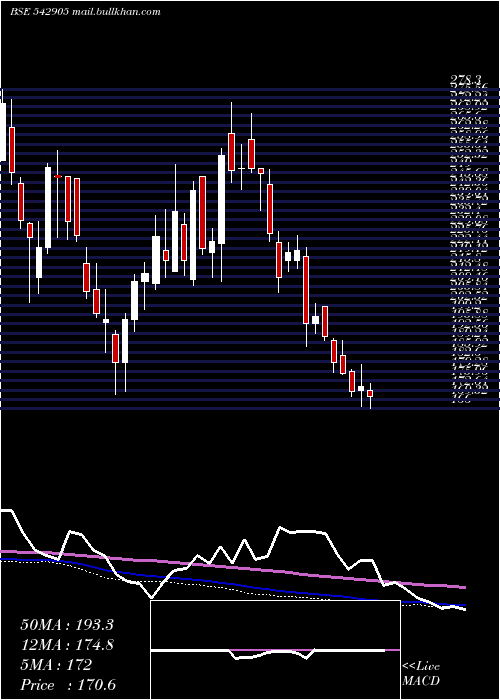Image resolution: width=500 pixels, height=700 pixels.
Task: Click the 'BSE 542905 mail.bullkhan.com' title text
Action: (x=85, y=12)
